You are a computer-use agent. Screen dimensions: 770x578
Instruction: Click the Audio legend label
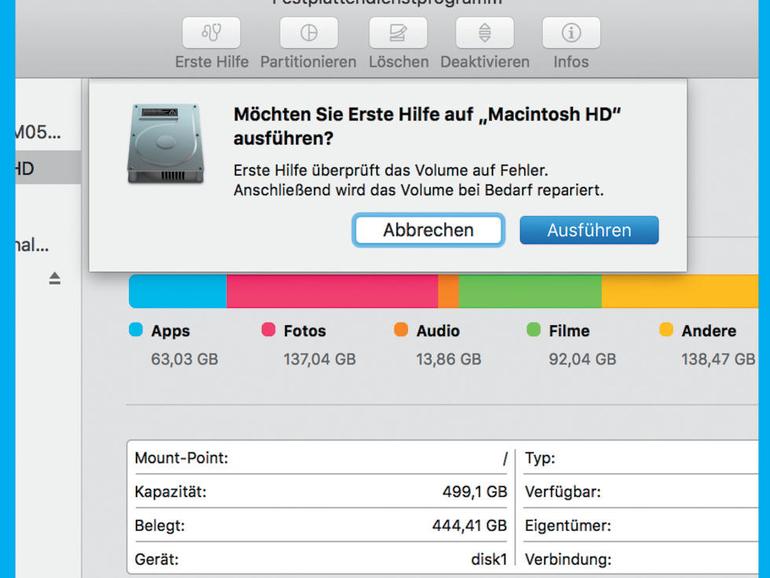pyautogui.click(x=438, y=331)
